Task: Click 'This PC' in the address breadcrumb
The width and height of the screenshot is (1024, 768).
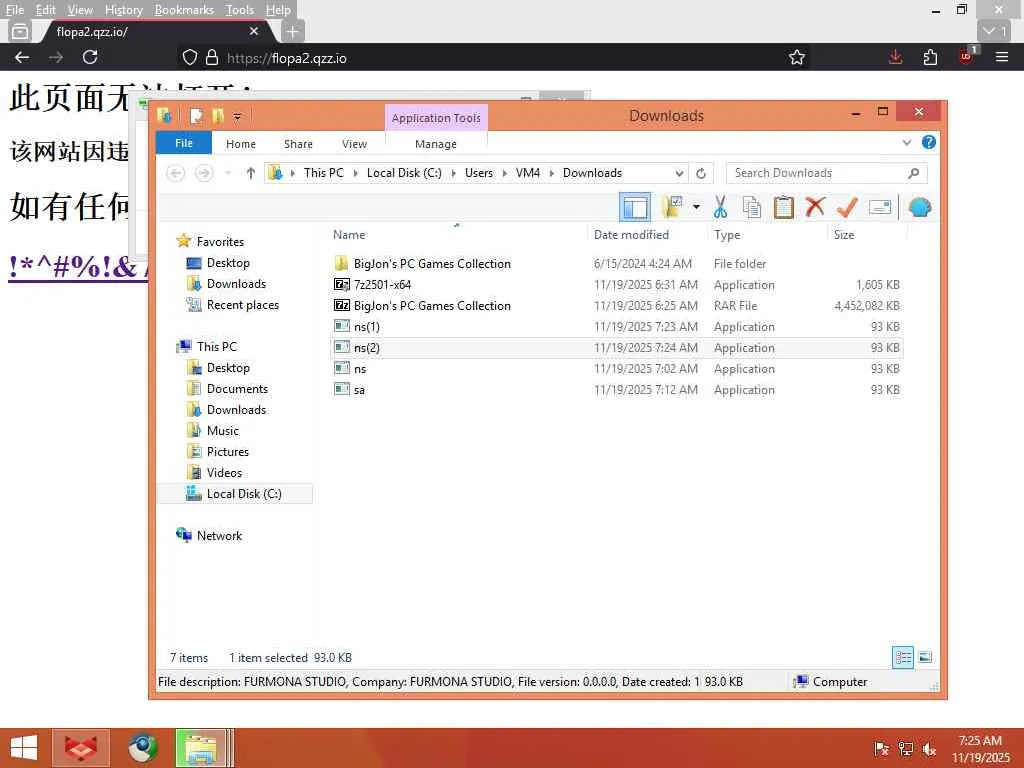Action: coord(323,173)
